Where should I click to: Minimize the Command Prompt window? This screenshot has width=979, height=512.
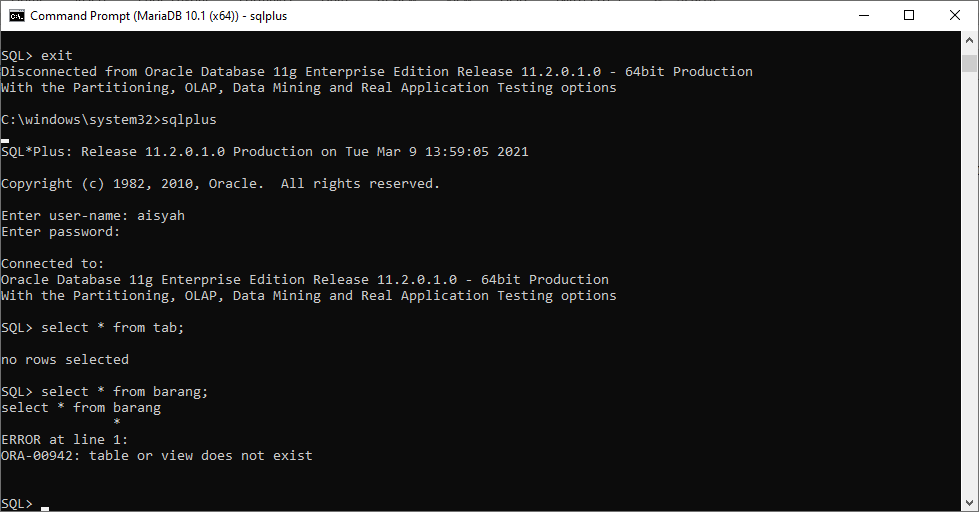click(x=864, y=16)
